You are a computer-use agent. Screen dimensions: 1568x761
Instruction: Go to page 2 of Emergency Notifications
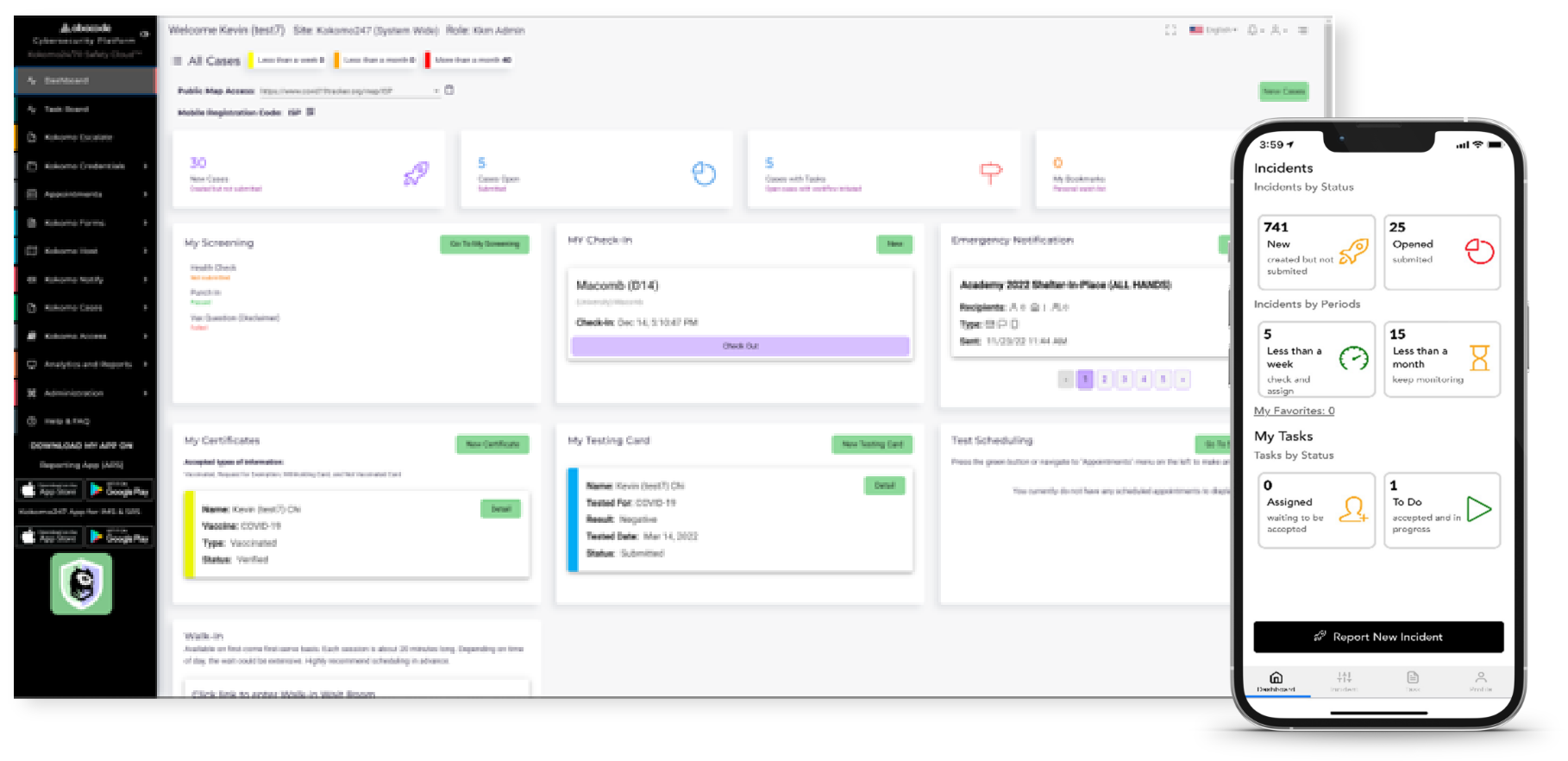pos(1104,379)
